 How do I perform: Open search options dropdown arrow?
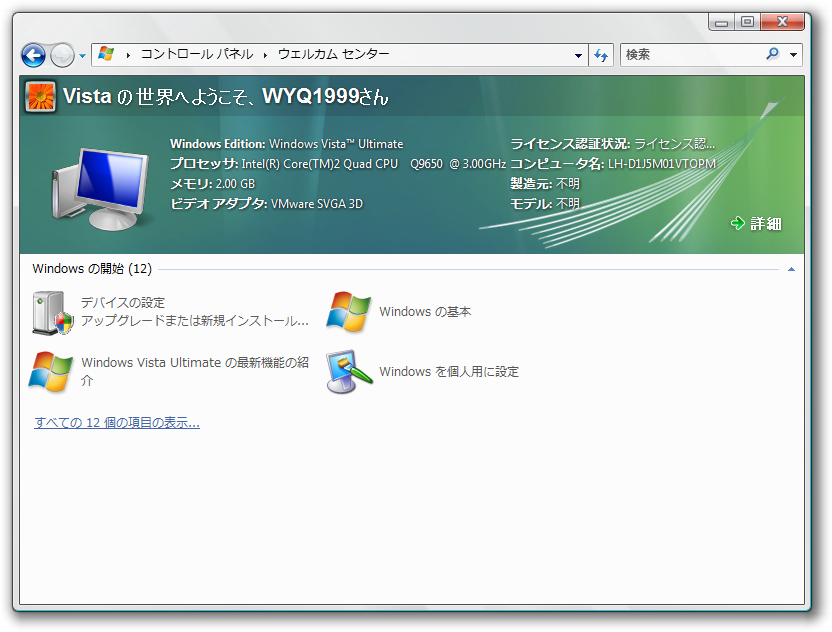click(x=793, y=55)
